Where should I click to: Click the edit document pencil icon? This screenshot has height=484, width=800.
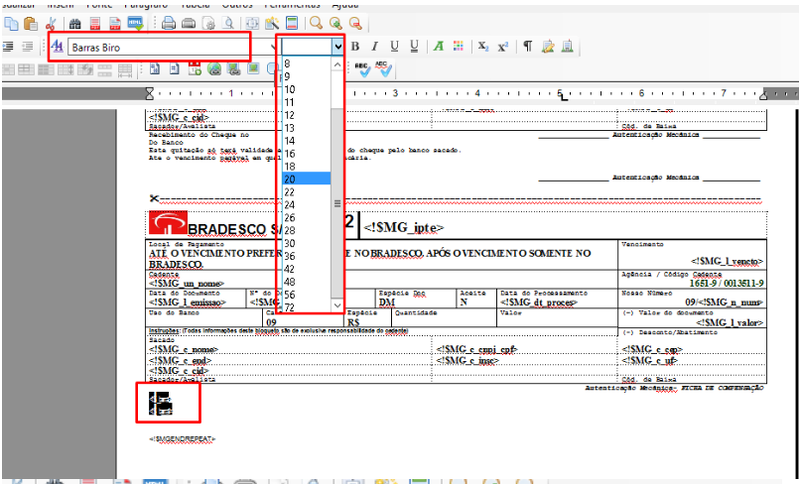coord(548,46)
